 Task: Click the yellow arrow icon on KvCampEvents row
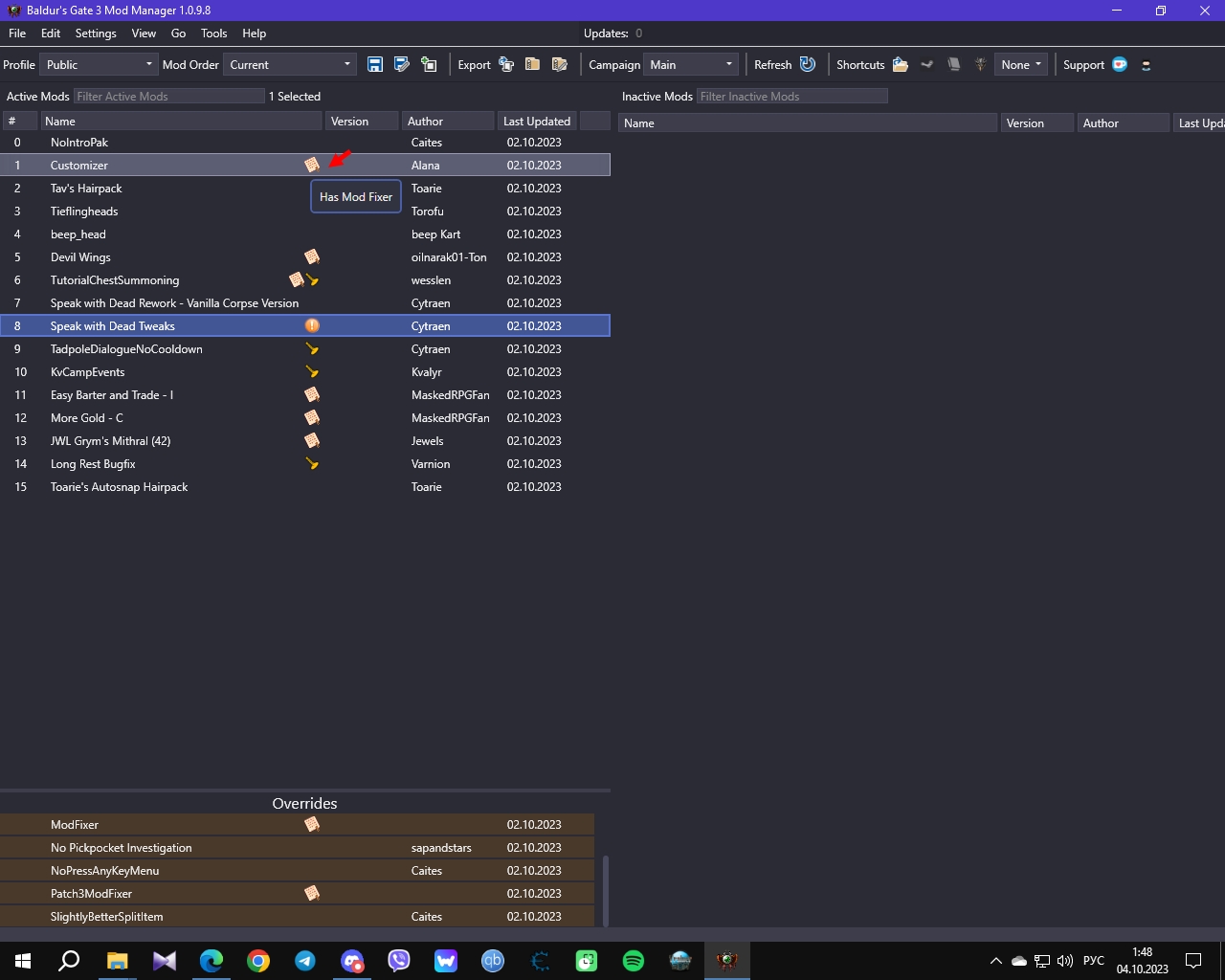(312, 371)
